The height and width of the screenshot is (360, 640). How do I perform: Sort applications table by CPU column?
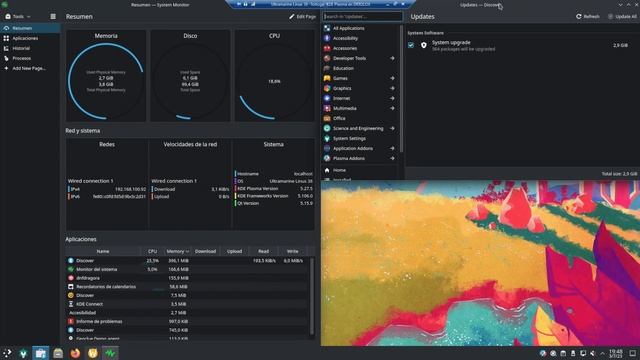[x=152, y=251]
